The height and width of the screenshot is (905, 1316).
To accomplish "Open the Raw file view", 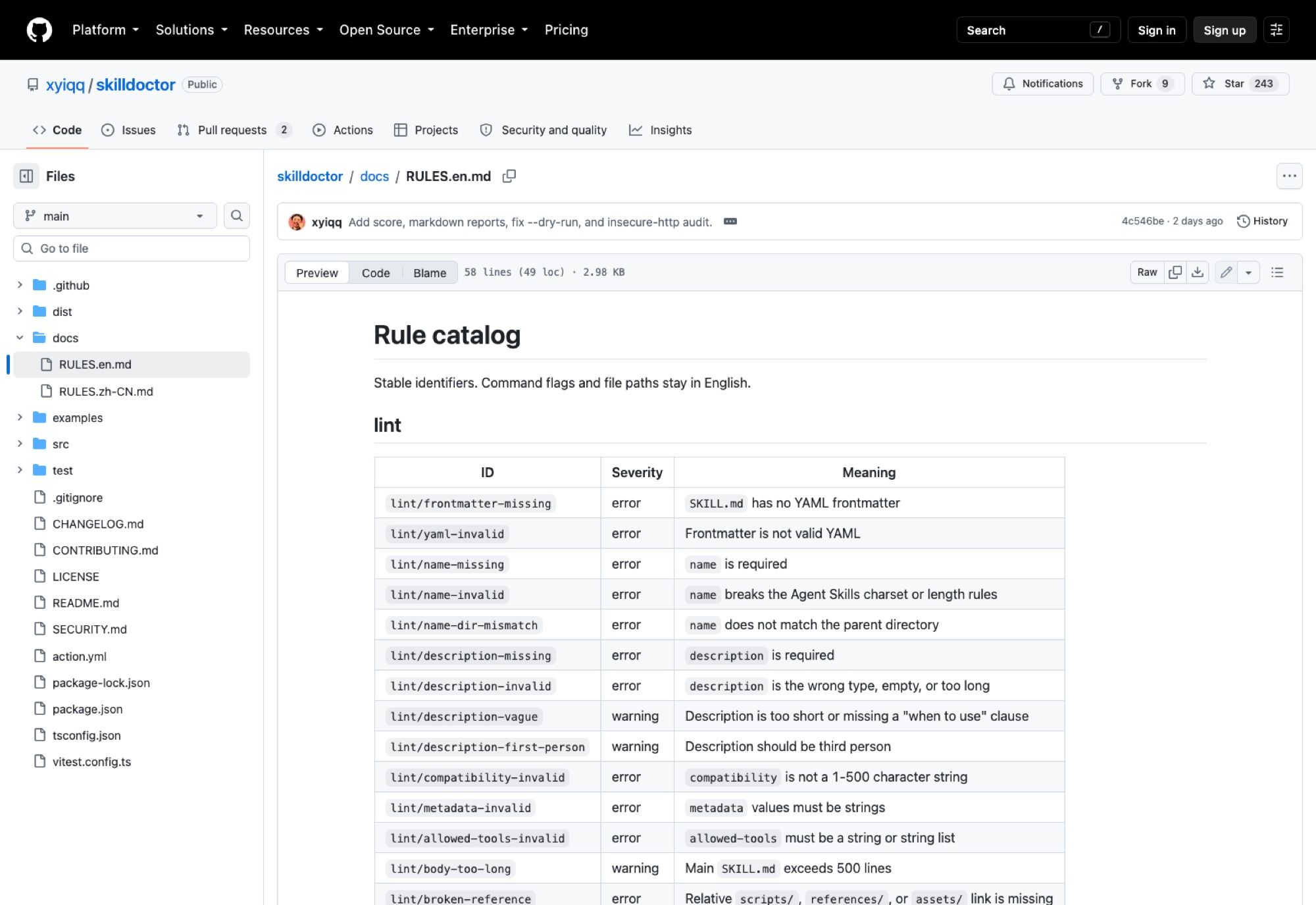I will point(1147,272).
